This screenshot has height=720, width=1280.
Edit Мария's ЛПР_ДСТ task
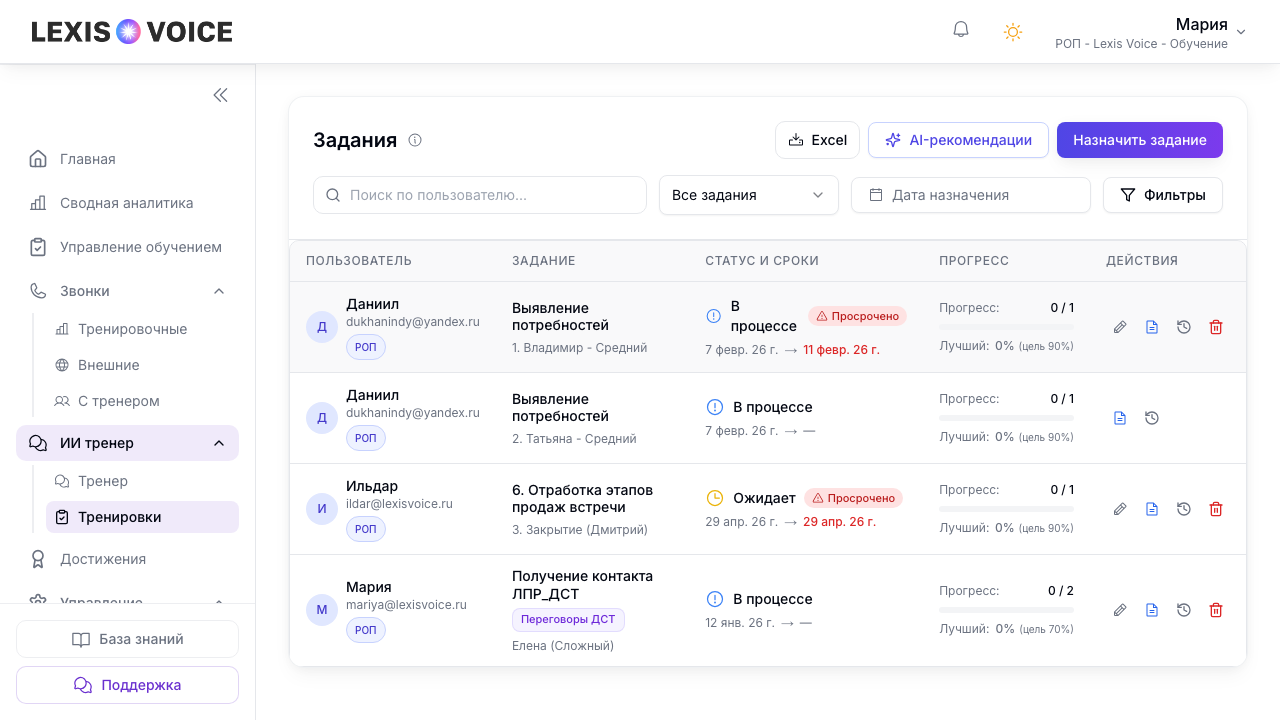(1120, 610)
